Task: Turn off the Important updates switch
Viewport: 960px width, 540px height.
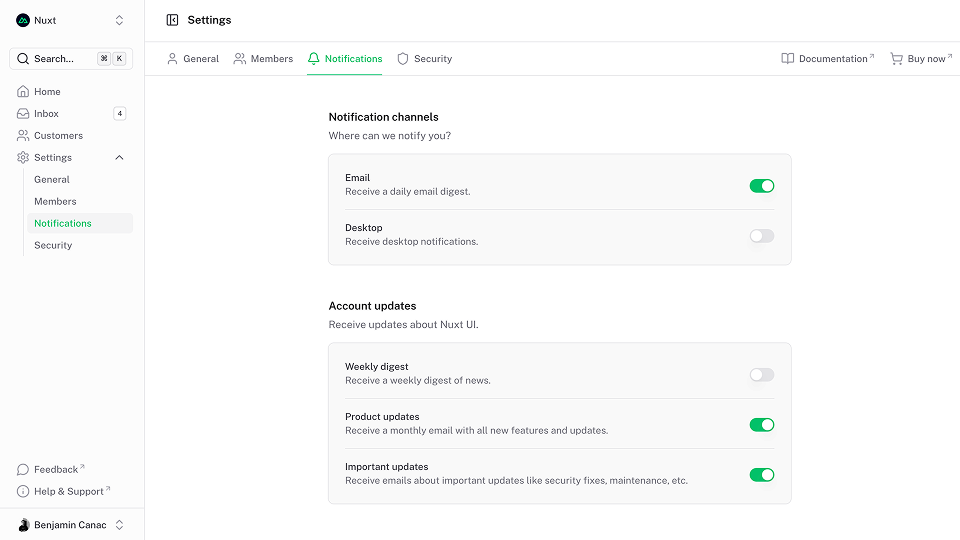Action: click(762, 475)
